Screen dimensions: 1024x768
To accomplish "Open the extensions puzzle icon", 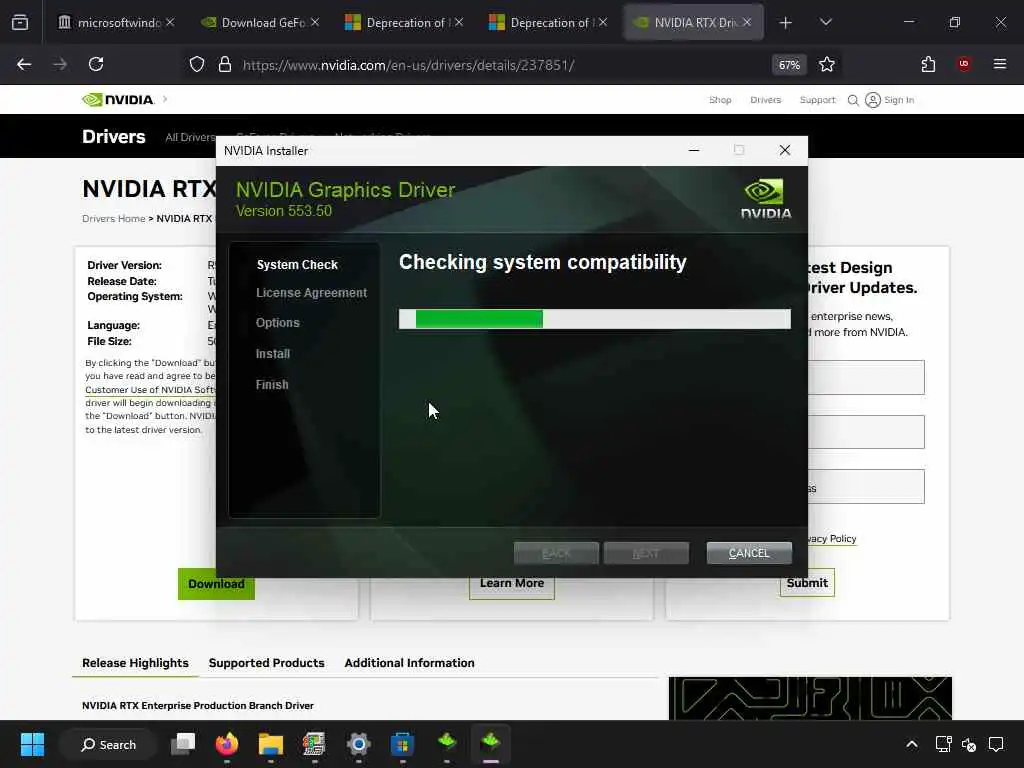I will tap(928, 64).
